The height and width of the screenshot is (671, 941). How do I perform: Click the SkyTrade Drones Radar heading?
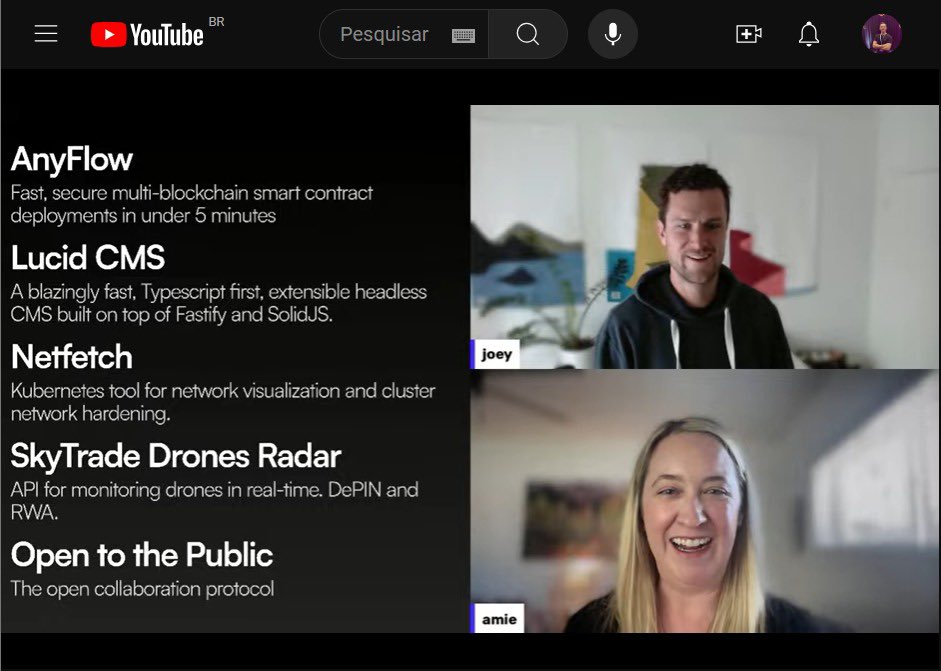tap(176, 456)
